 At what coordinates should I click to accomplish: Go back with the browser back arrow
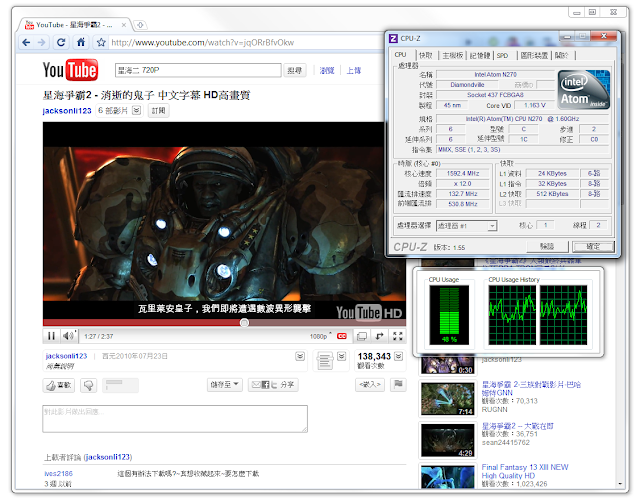[x=26, y=42]
